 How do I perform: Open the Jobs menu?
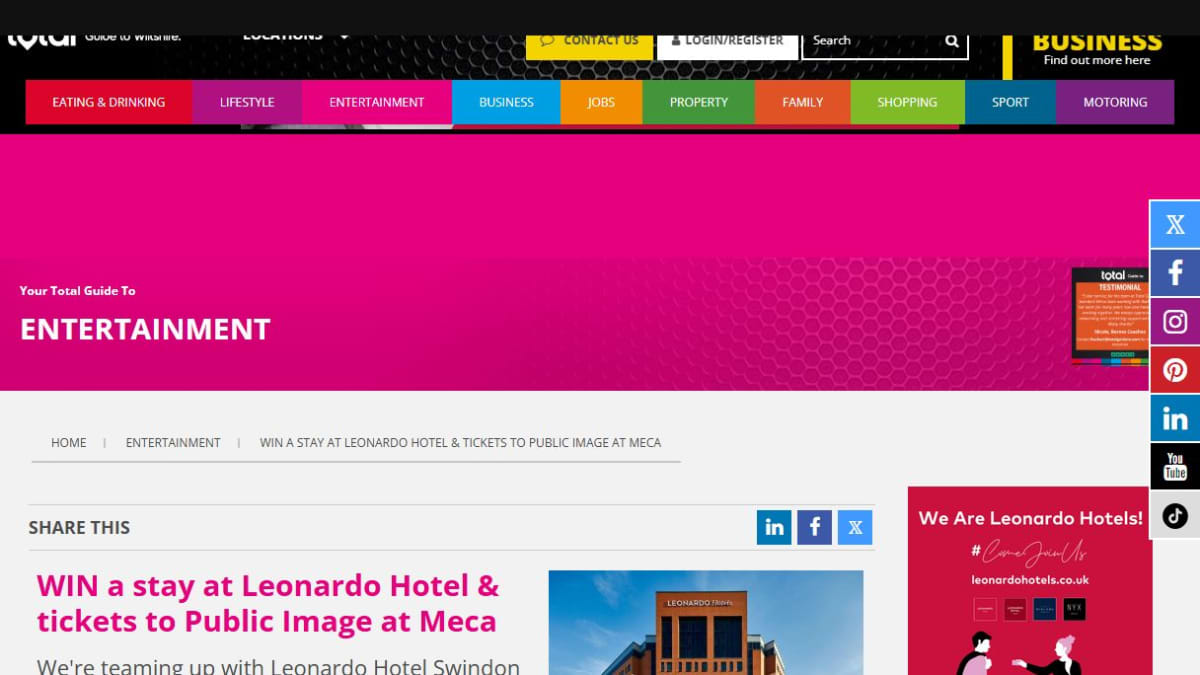tap(601, 102)
